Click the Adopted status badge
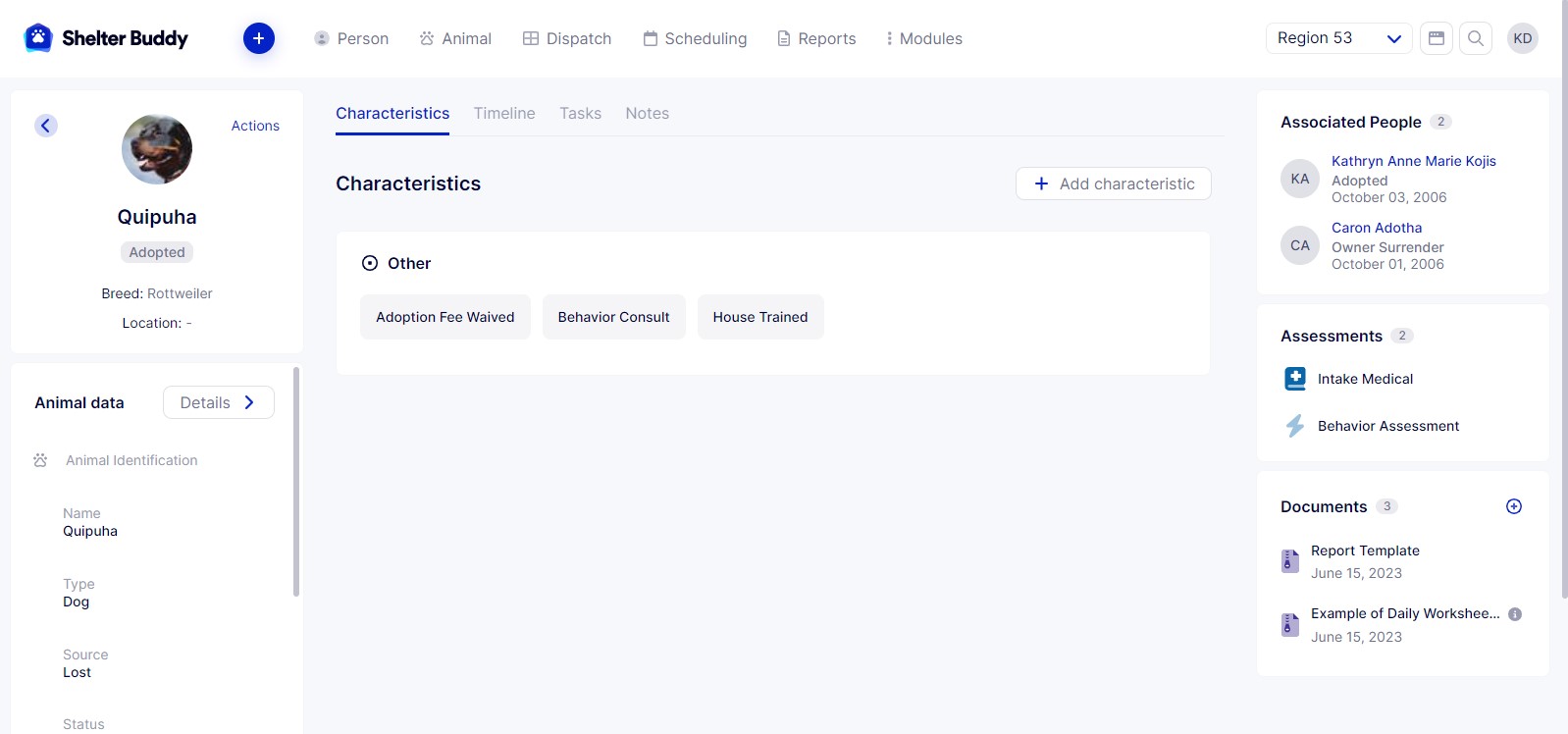Screen dimensions: 1568x734 157,252
